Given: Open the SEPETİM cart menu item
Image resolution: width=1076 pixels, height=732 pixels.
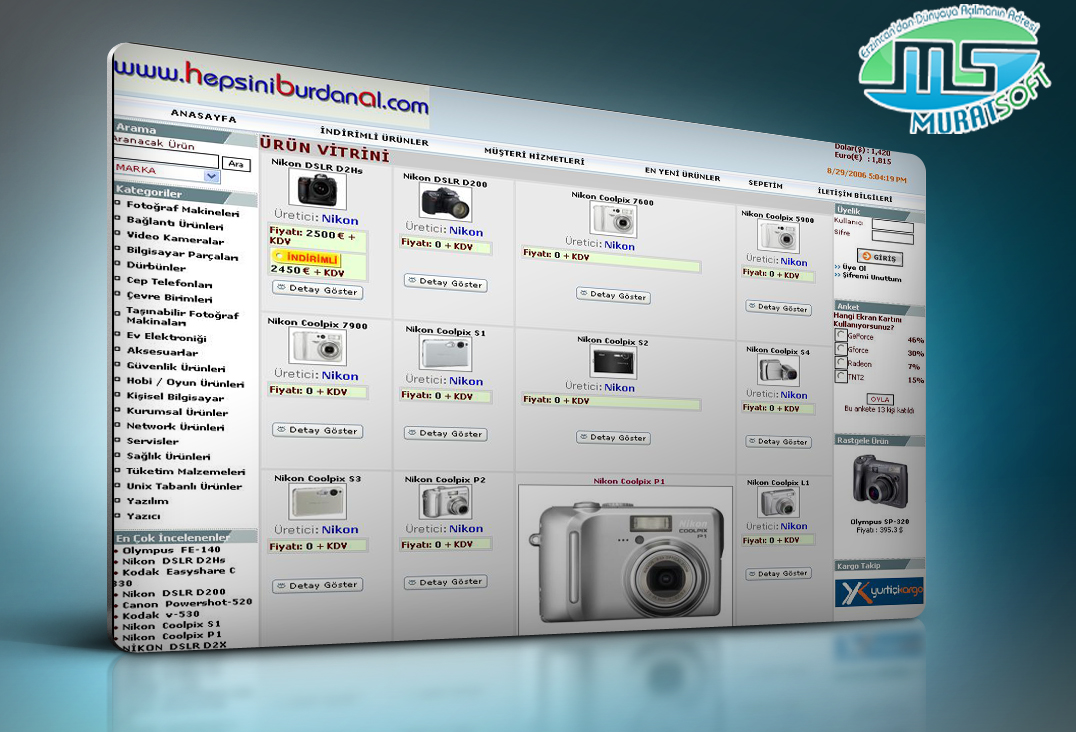Looking at the screenshot, I should click(765, 184).
